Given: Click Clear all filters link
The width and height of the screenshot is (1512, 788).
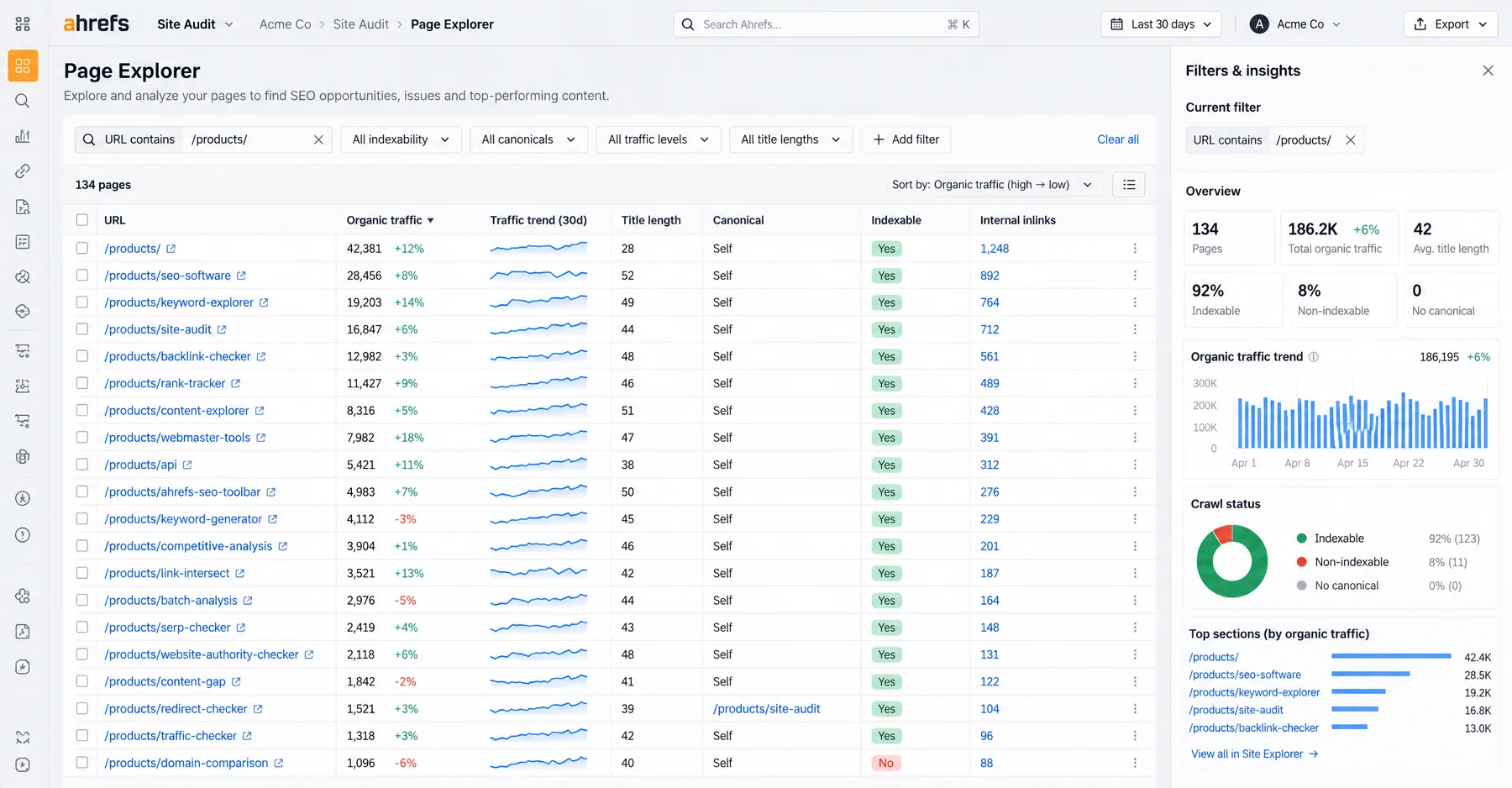Looking at the screenshot, I should pos(1118,139).
